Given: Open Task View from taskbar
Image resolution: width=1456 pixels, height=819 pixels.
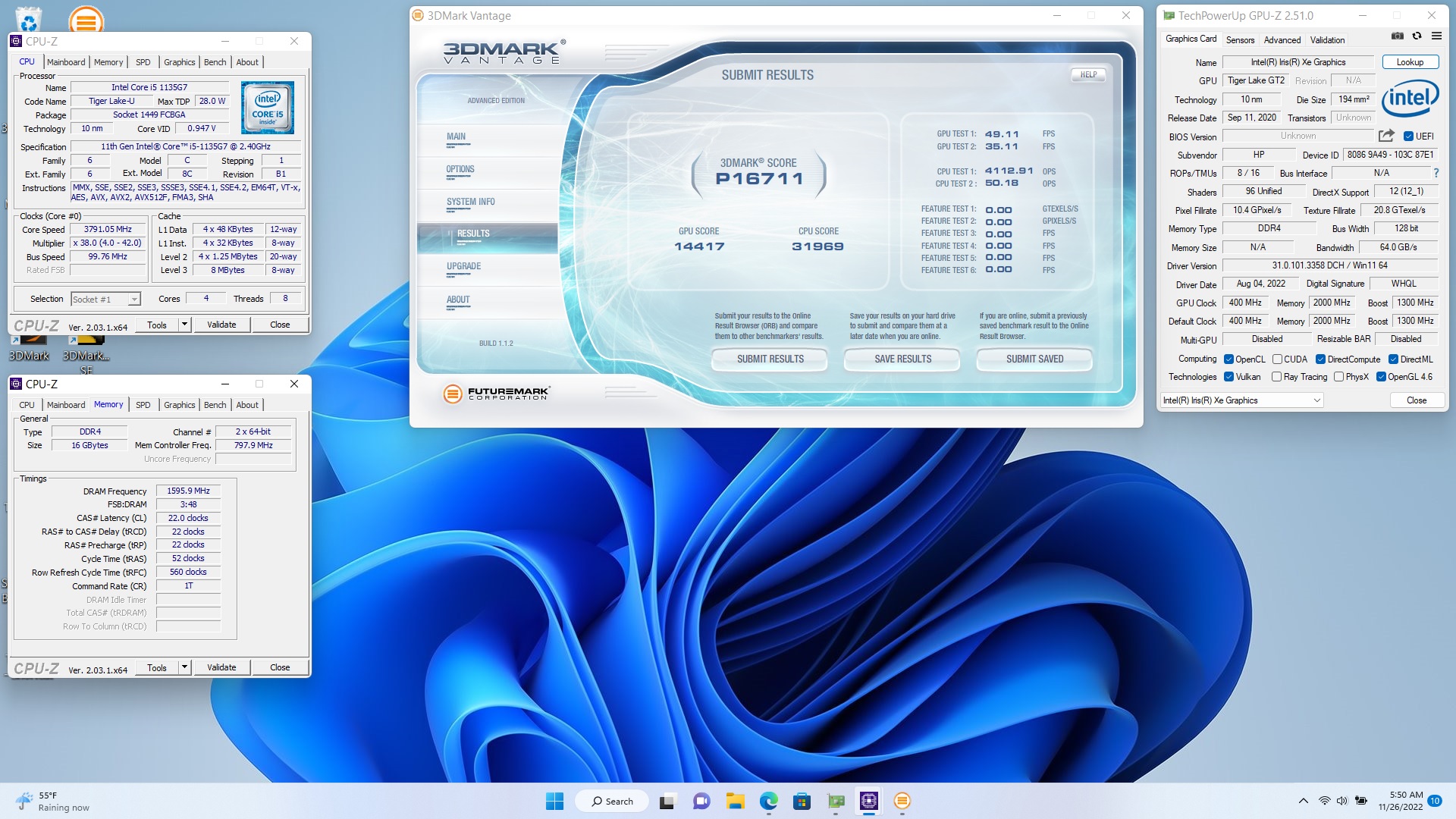Looking at the screenshot, I should pyautogui.click(x=667, y=801).
